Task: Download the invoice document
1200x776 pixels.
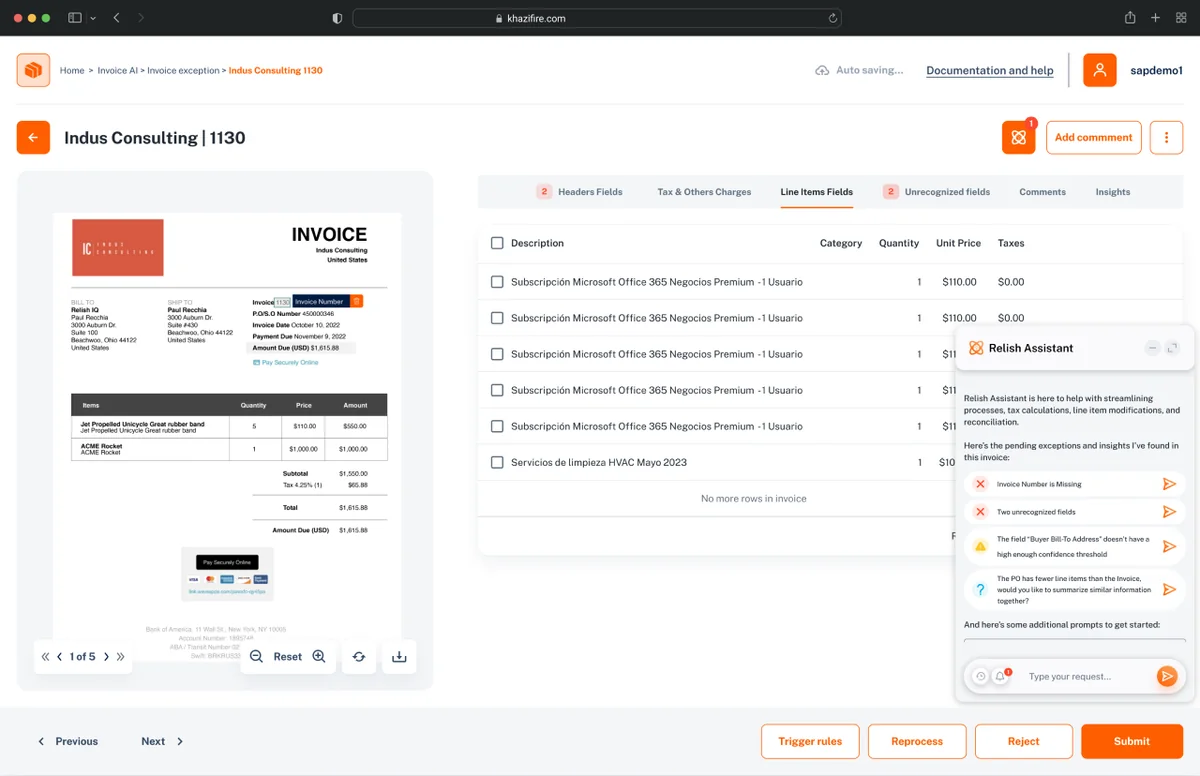Action: pos(399,657)
